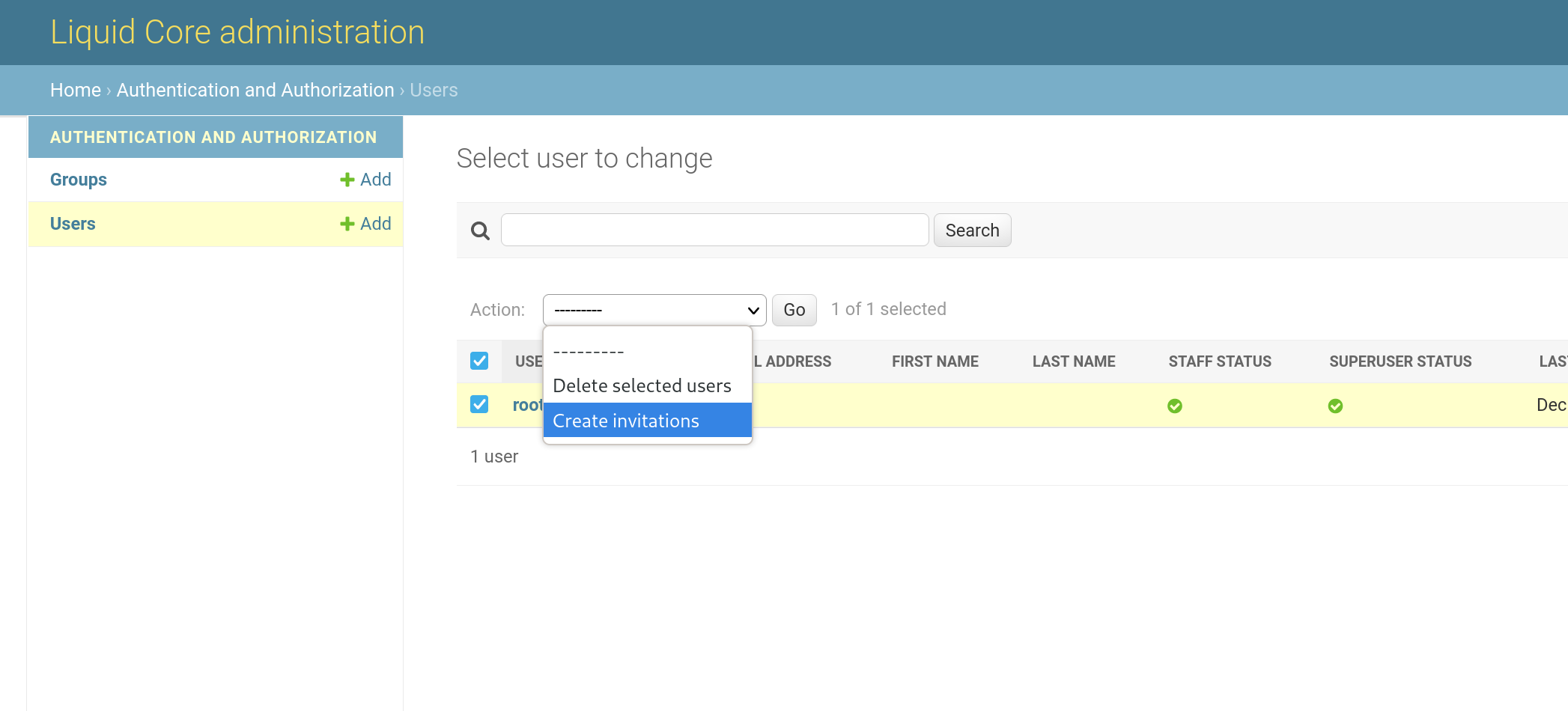
Task: Click the search magnifier icon
Action: pos(480,231)
